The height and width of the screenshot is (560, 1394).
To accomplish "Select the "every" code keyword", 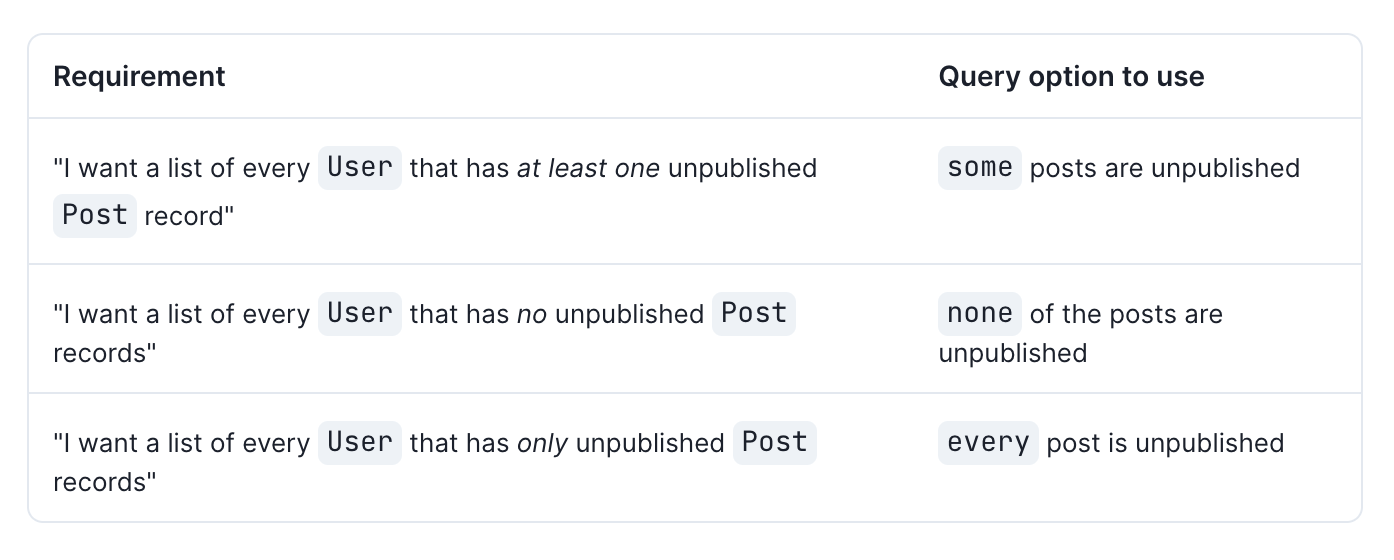I will click(988, 442).
